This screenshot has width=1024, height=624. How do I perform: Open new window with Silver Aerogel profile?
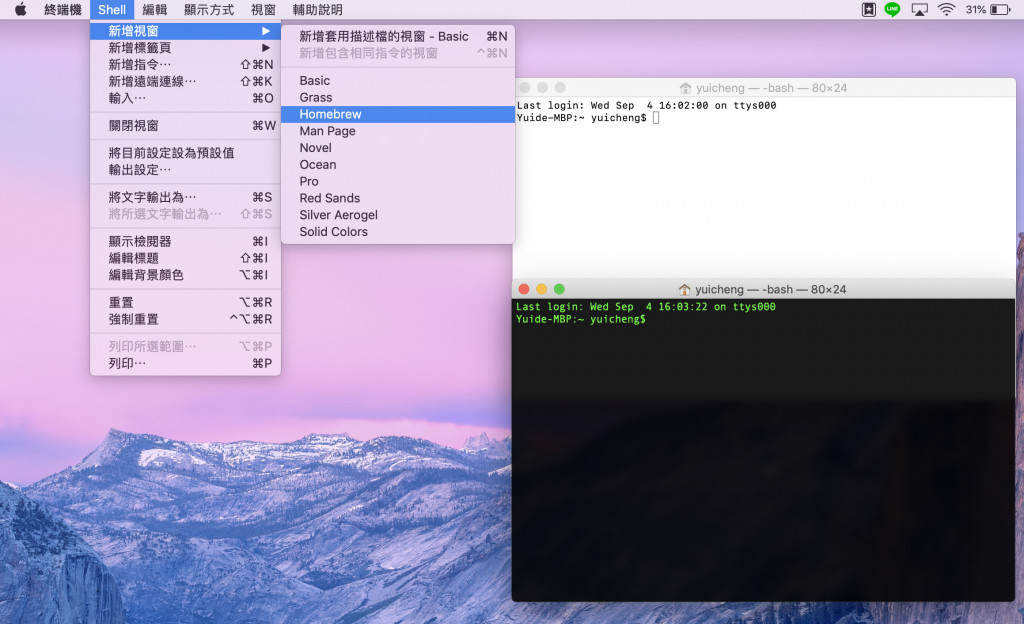click(x=398, y=215)
